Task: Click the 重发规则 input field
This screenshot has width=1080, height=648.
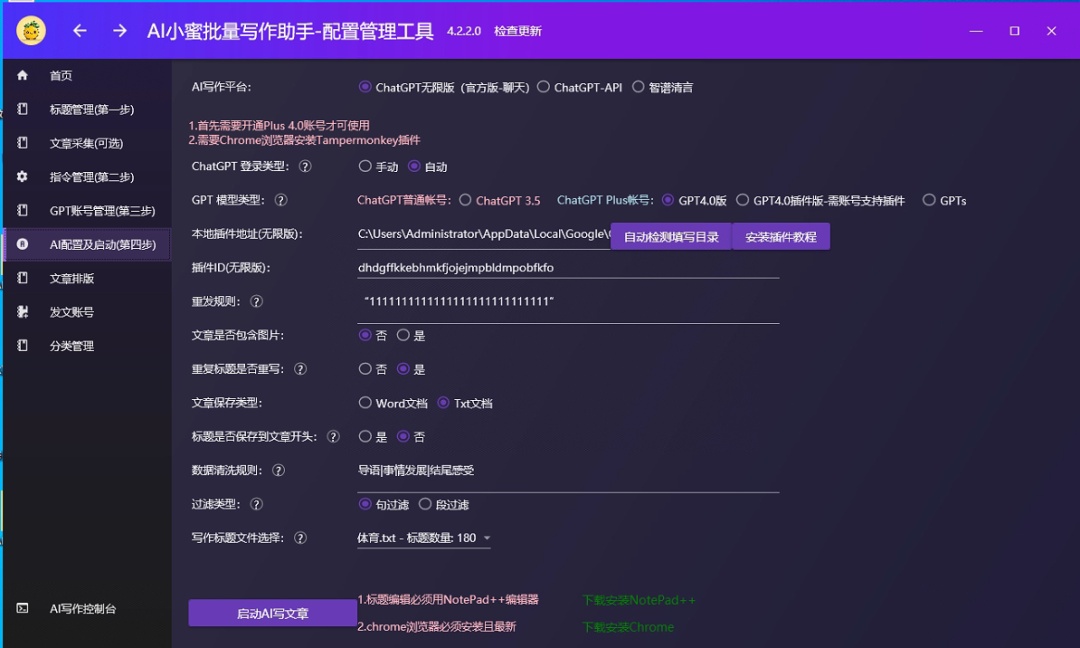Action: (568, 306)
